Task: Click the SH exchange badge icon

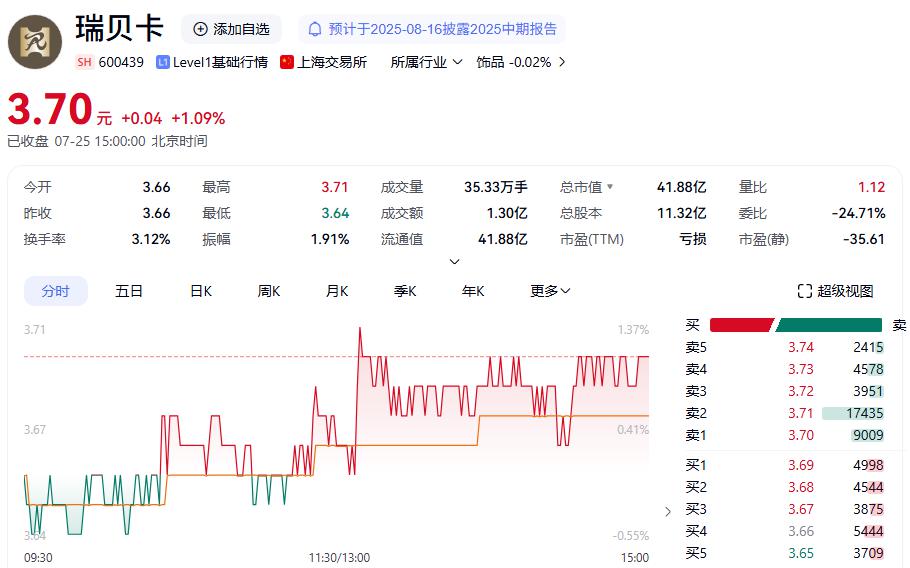Action: click(x=85, y=62)
